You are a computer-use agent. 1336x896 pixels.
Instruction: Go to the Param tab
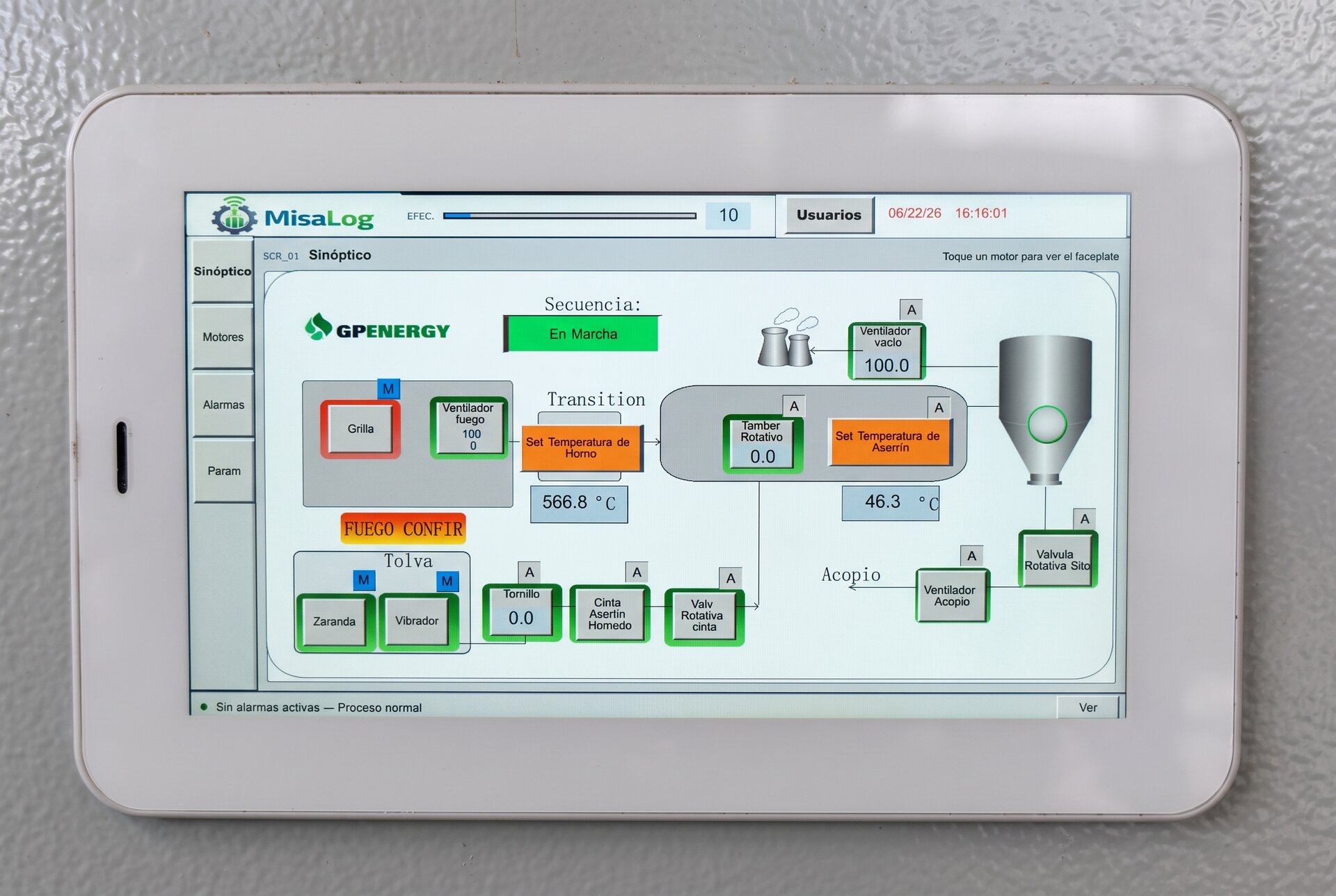click(x=223, y=471)
